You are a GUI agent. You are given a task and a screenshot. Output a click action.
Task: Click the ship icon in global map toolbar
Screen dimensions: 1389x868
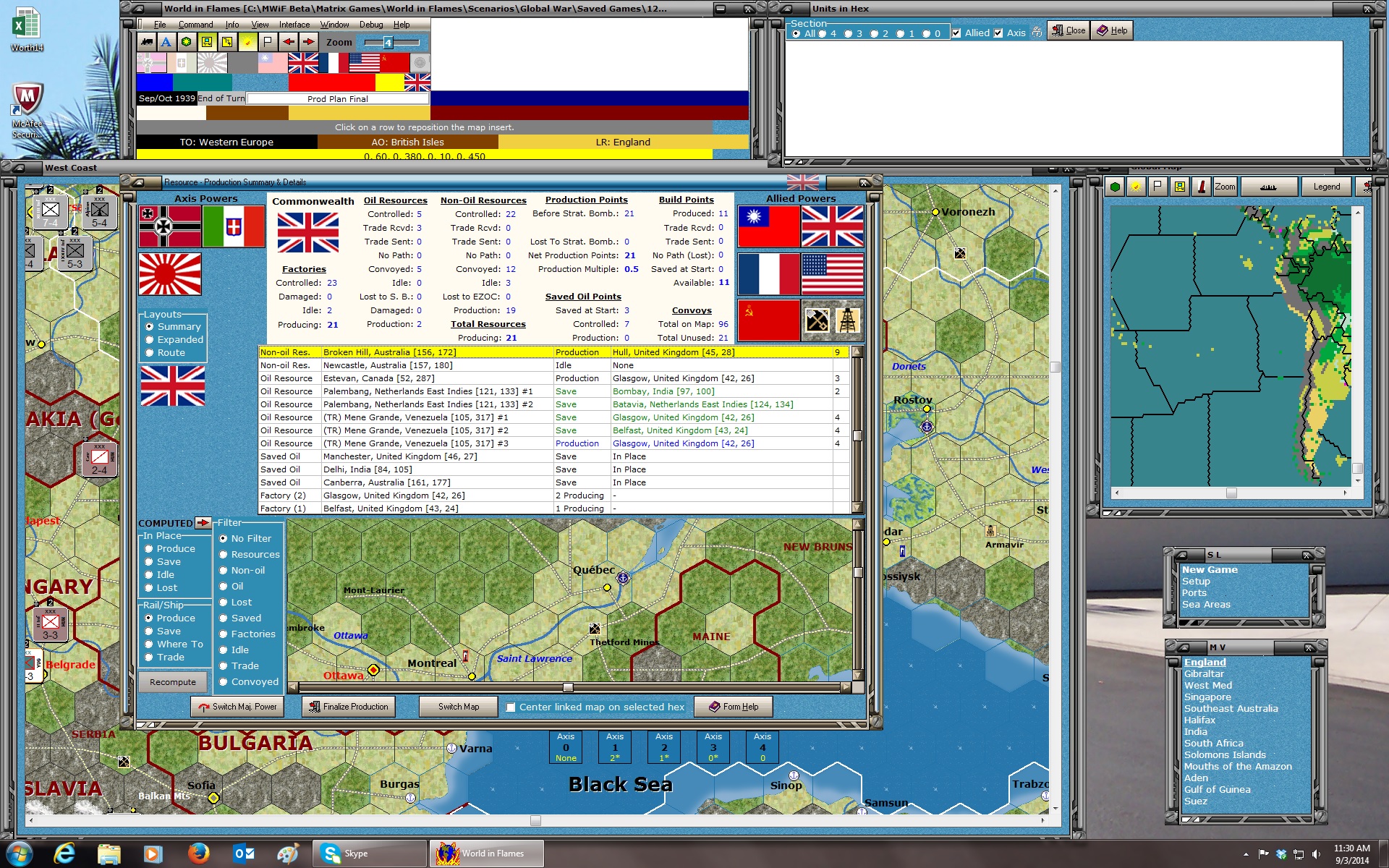[1267, 187]
